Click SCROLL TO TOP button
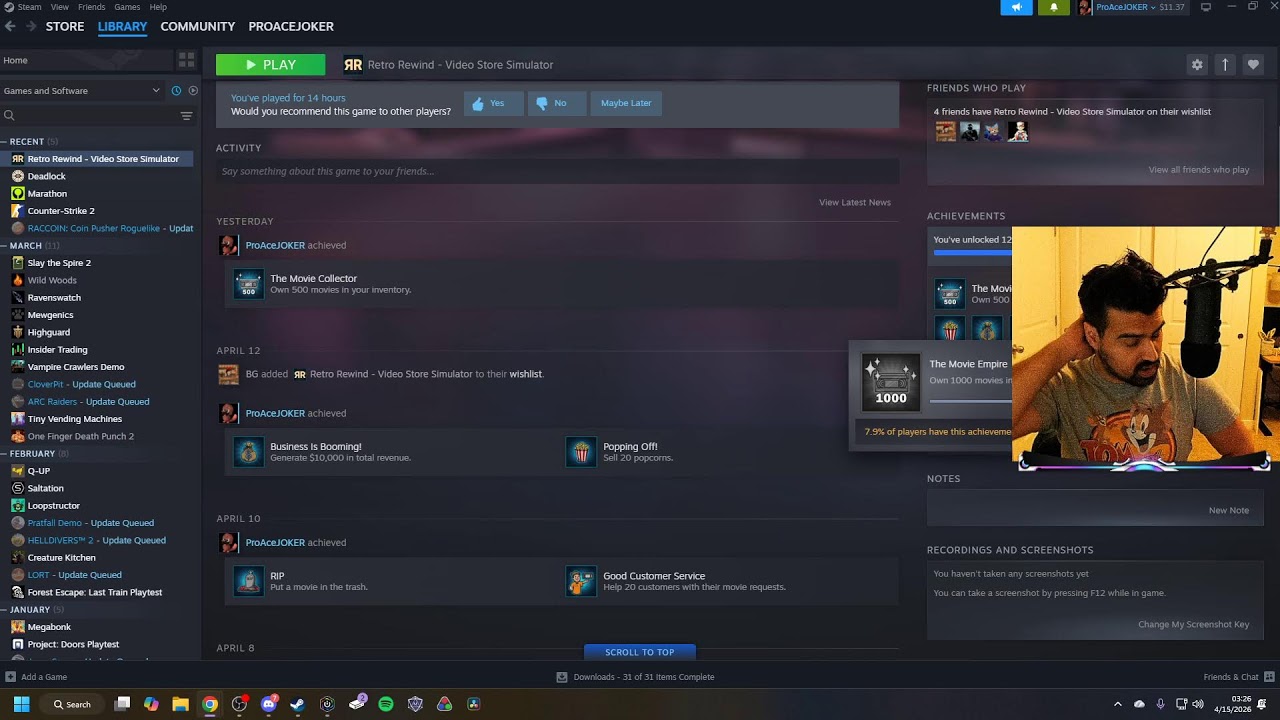The width and height of the screenshot is (1280, 720). point(640,652)
